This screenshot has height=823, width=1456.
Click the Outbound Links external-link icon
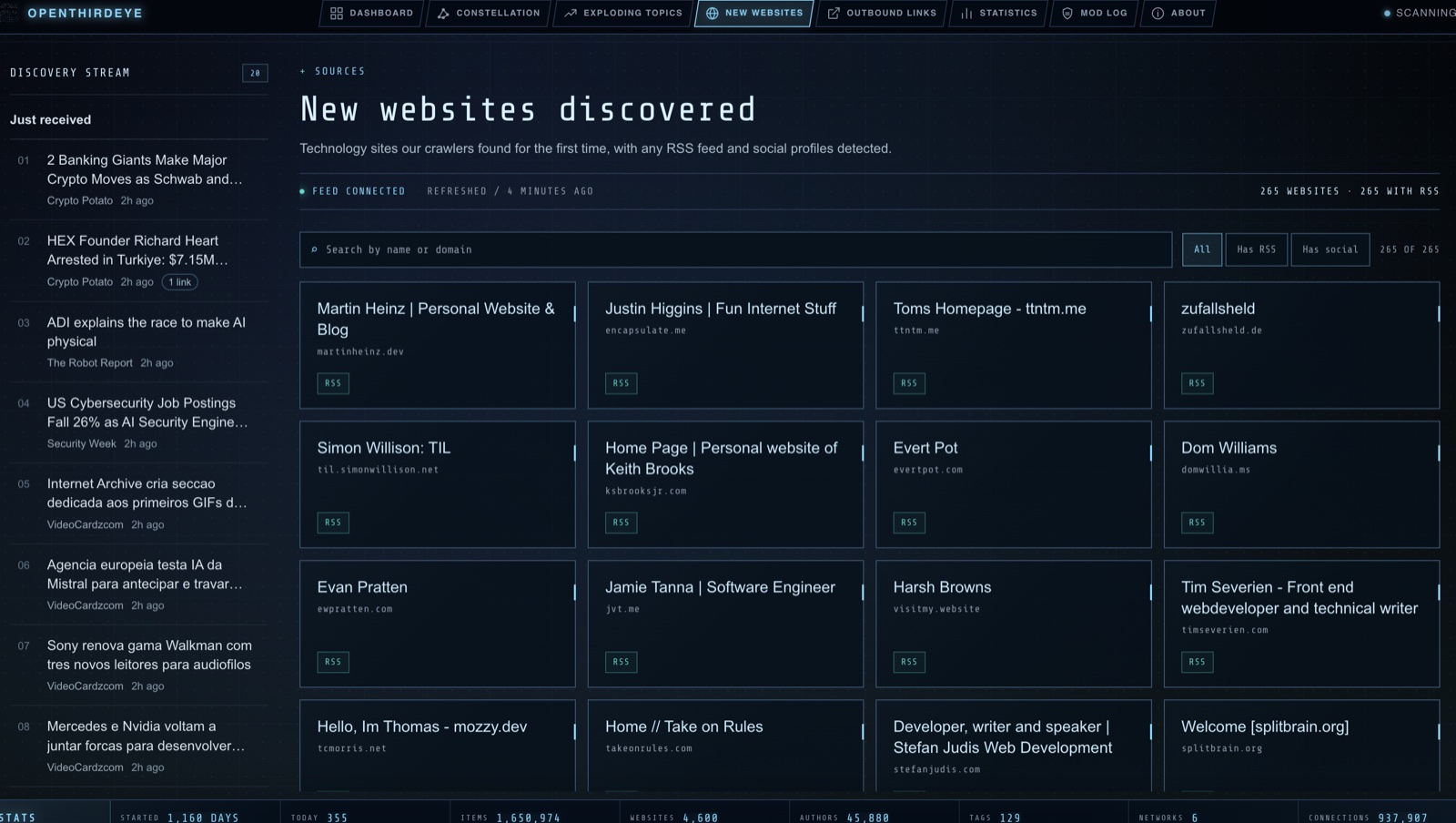834,13
